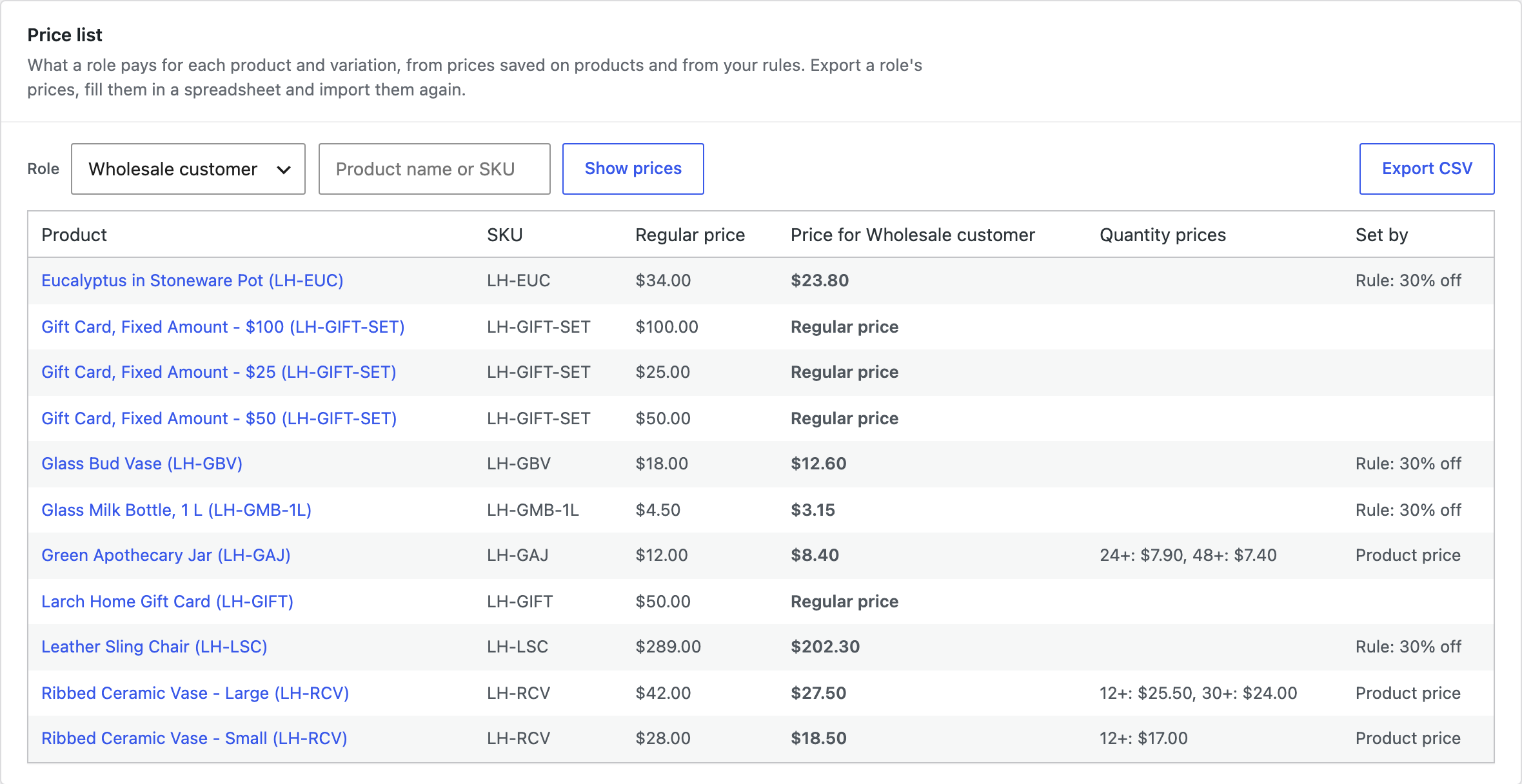Click the SKU cell LH-EUC
The image size is (1522, 784).
click(519, 280)
